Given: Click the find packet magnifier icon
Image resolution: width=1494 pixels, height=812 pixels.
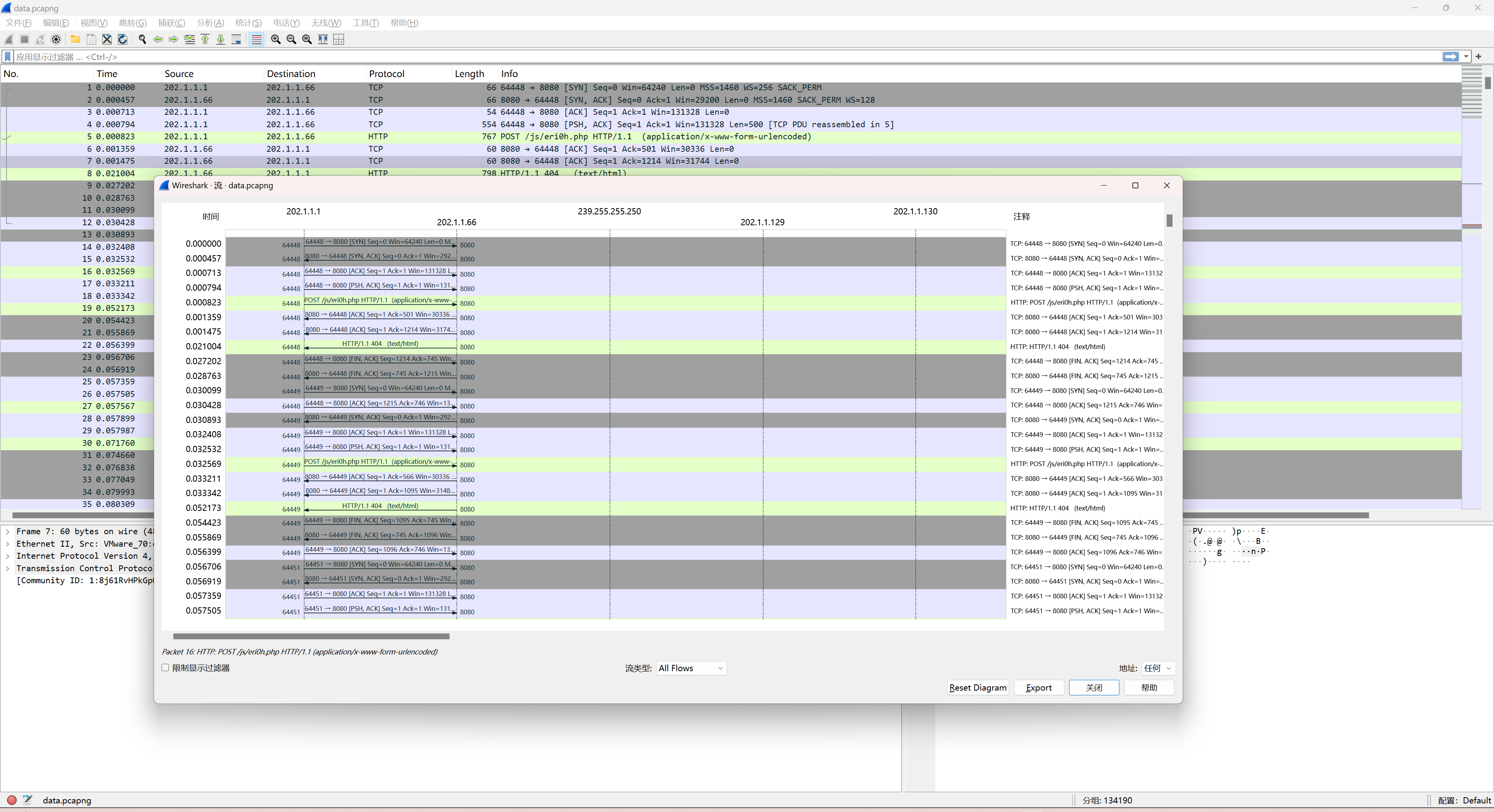Looking at the screenshot, I should pos(142,39).
